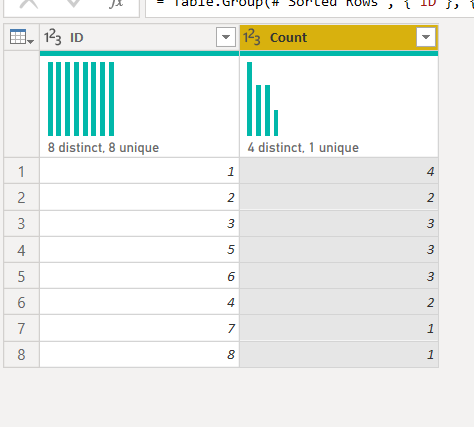474x427 pixels.
Task: Select row number 6
Action: (21, 302)
